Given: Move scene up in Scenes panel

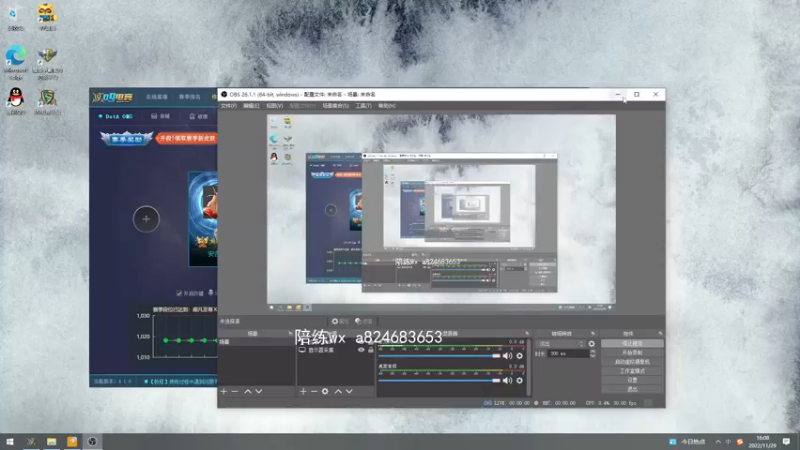Looking at the screenshot, I should pos(247,391).
